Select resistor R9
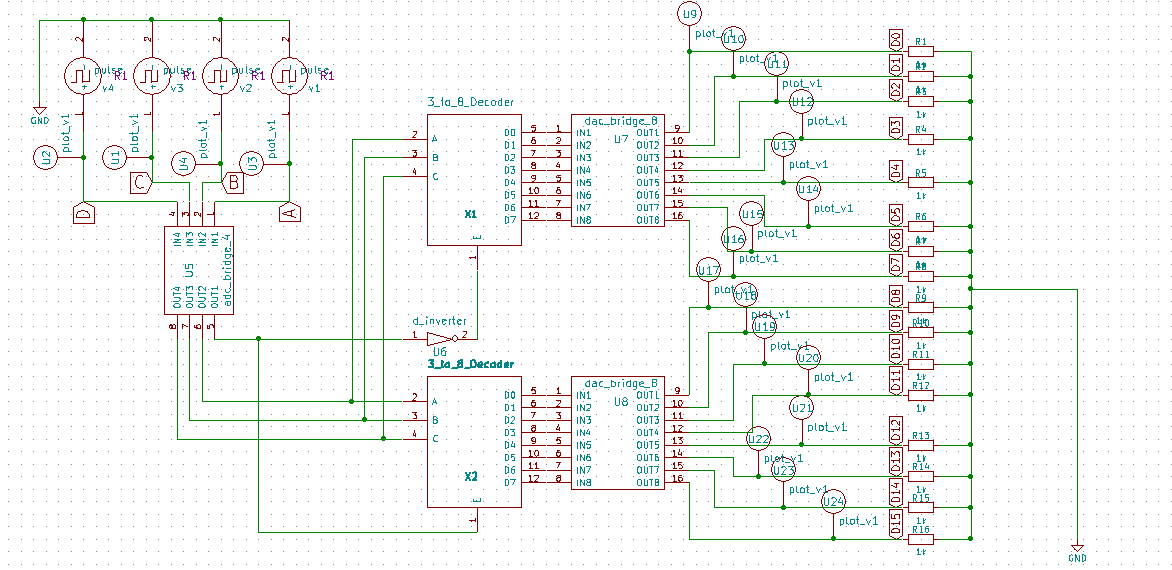Screen dimensions: 1172x570 [x=920, y=308]
